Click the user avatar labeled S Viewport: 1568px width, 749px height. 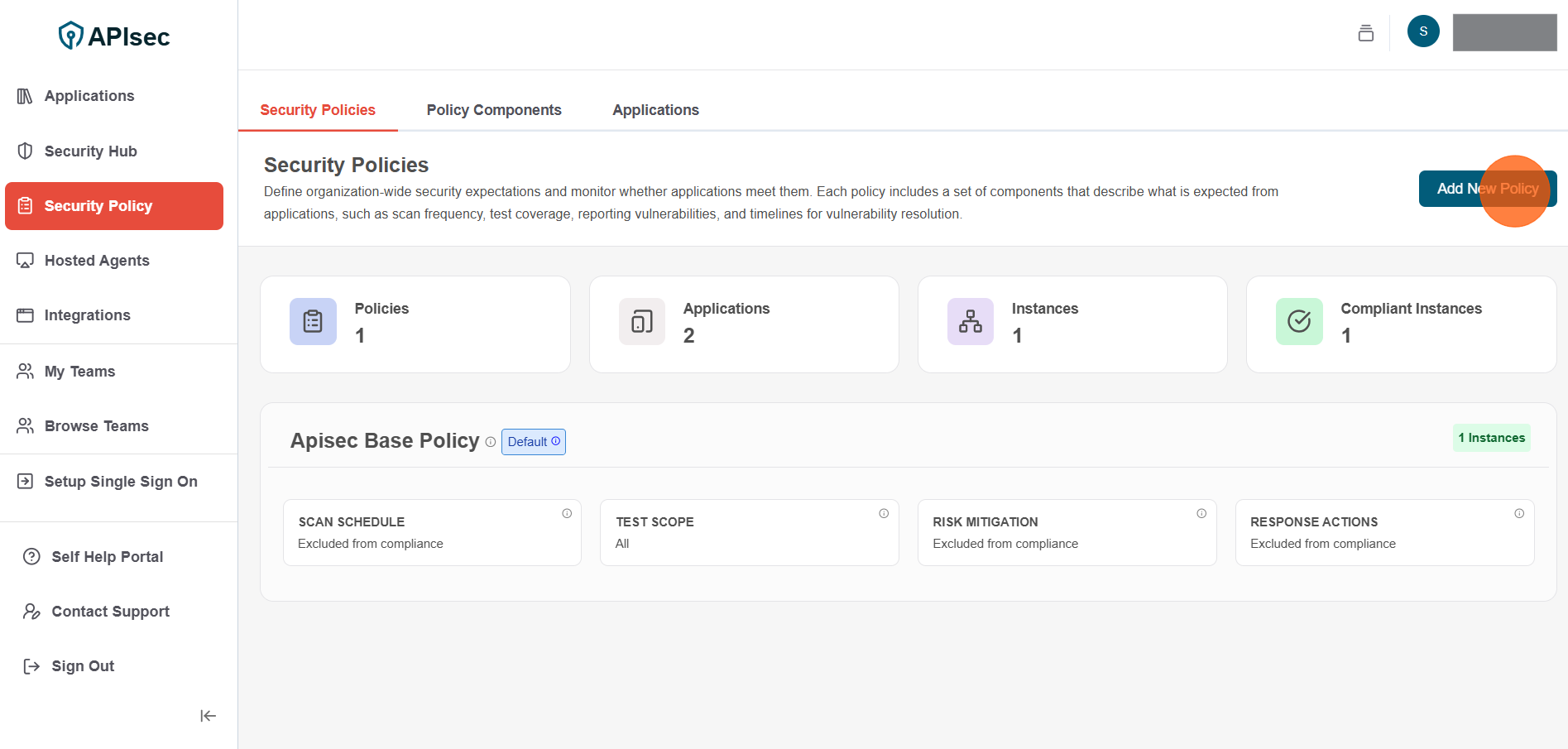[1423, 31]
